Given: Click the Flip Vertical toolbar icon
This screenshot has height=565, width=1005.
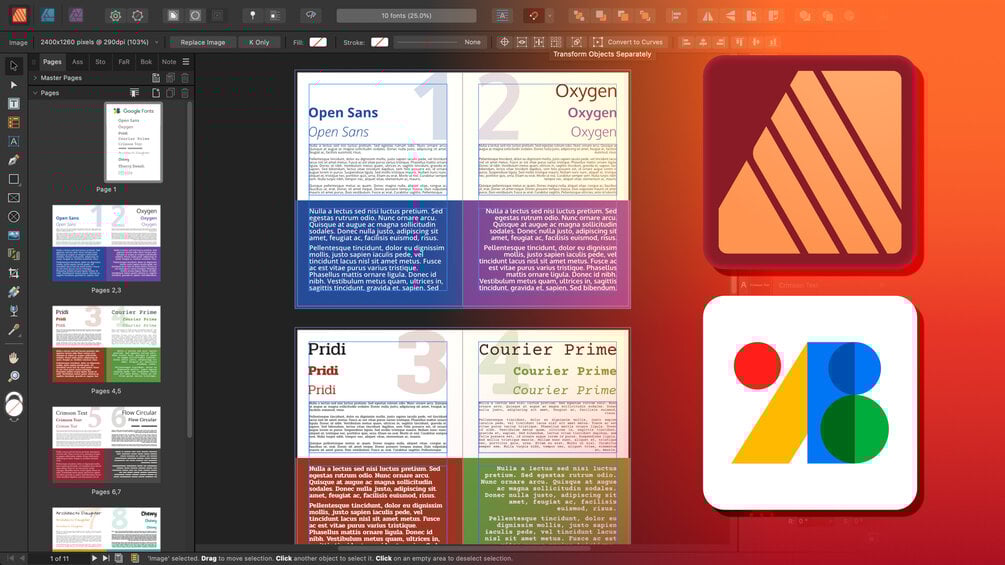Looking at the screenshot, I should point(730,16).
